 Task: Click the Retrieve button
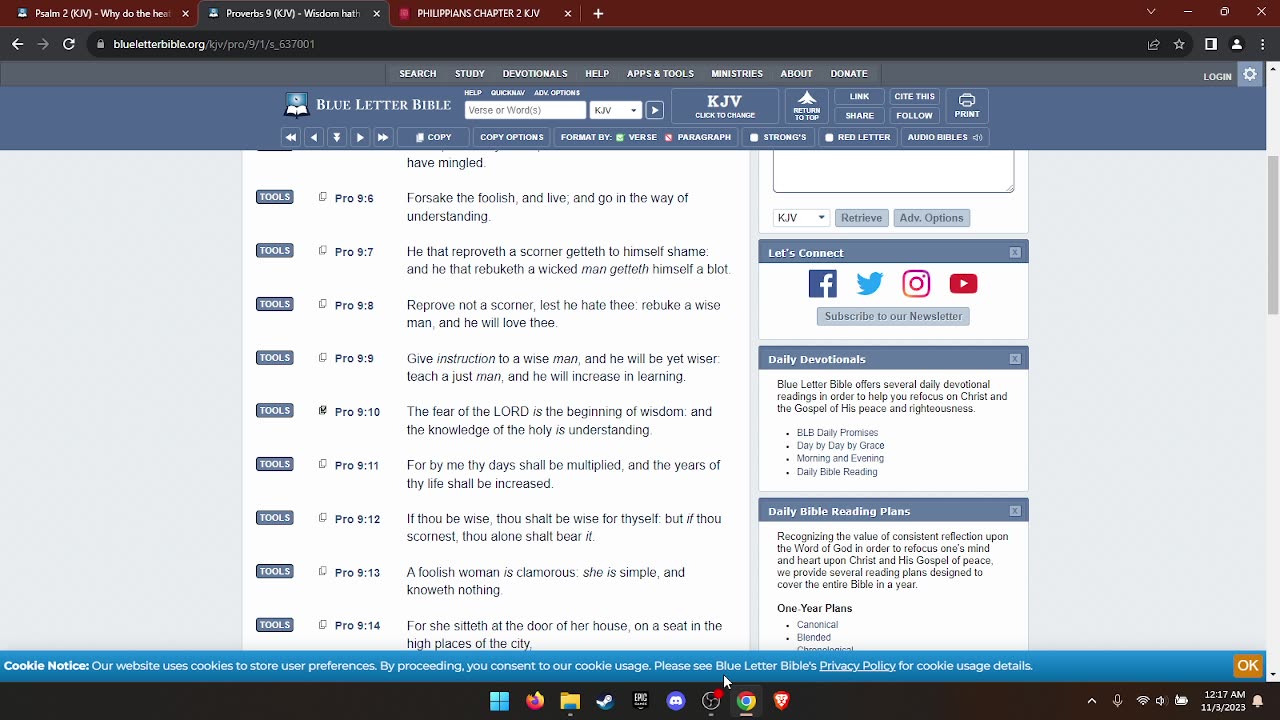pyautogui.click(x=861, y=218)
